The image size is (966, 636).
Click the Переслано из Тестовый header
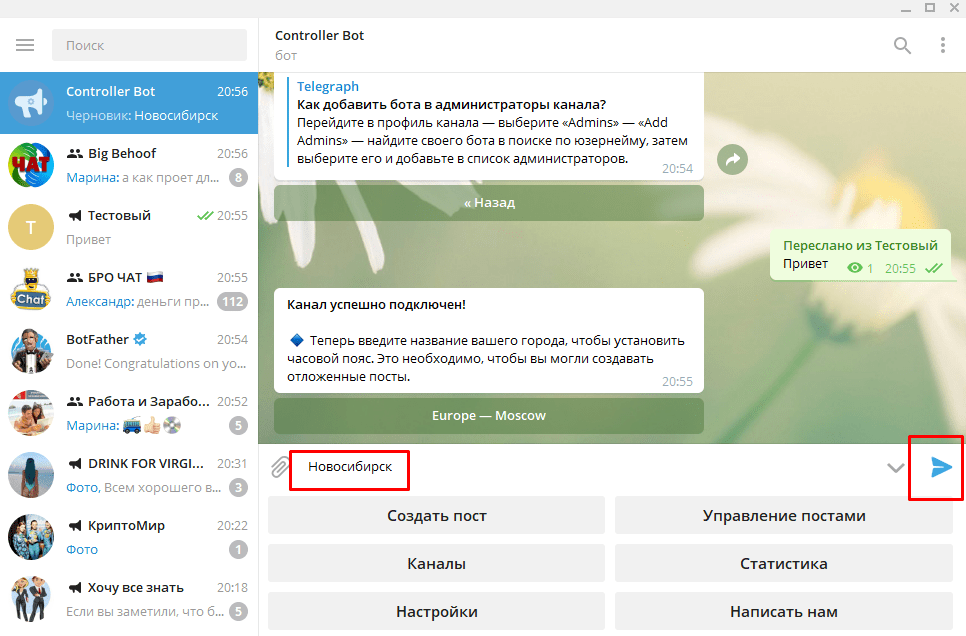coord(860,245)
